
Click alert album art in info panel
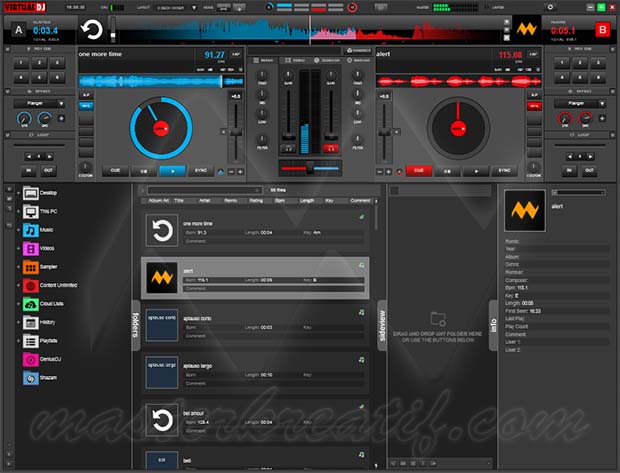[x=525, y=210]
